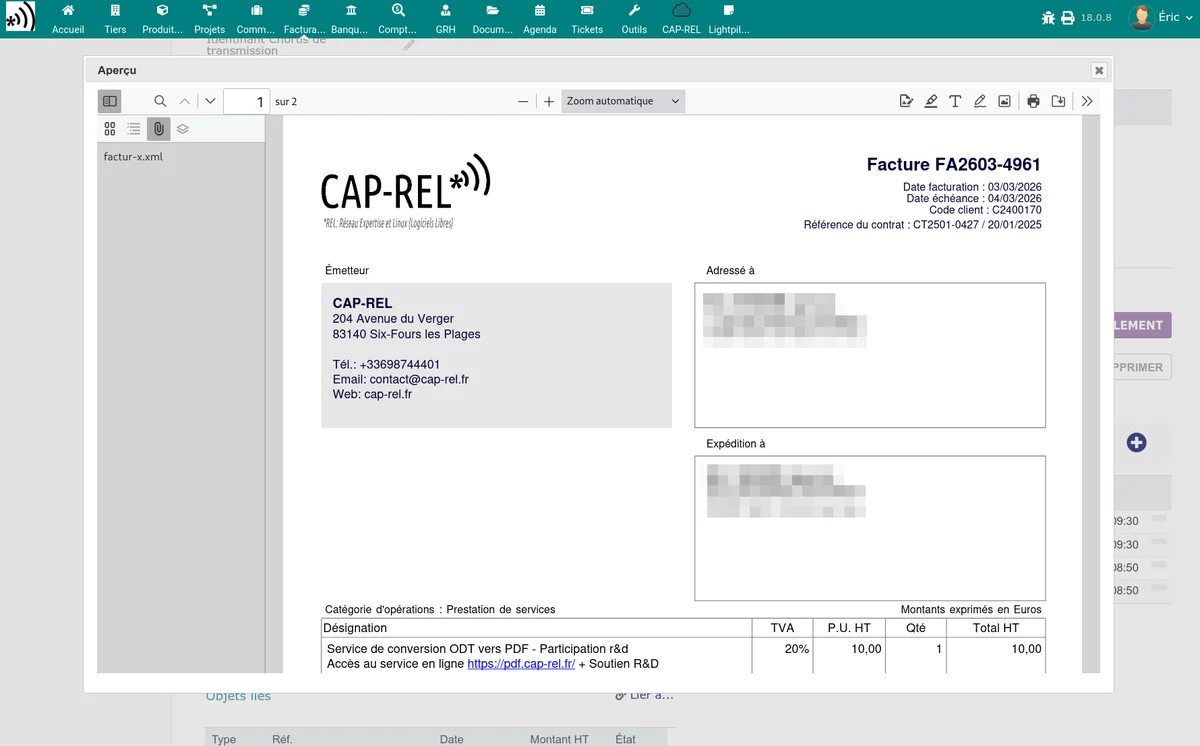1200x746 pixels.
Task: Open the Agenda calendar icon
Action: pyautogui.click(x=540, y=11)
